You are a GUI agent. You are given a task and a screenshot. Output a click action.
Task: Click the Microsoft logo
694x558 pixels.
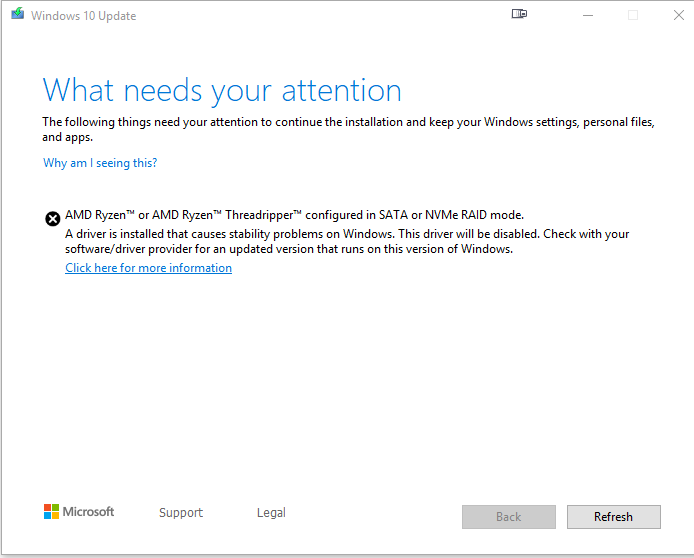79,512
